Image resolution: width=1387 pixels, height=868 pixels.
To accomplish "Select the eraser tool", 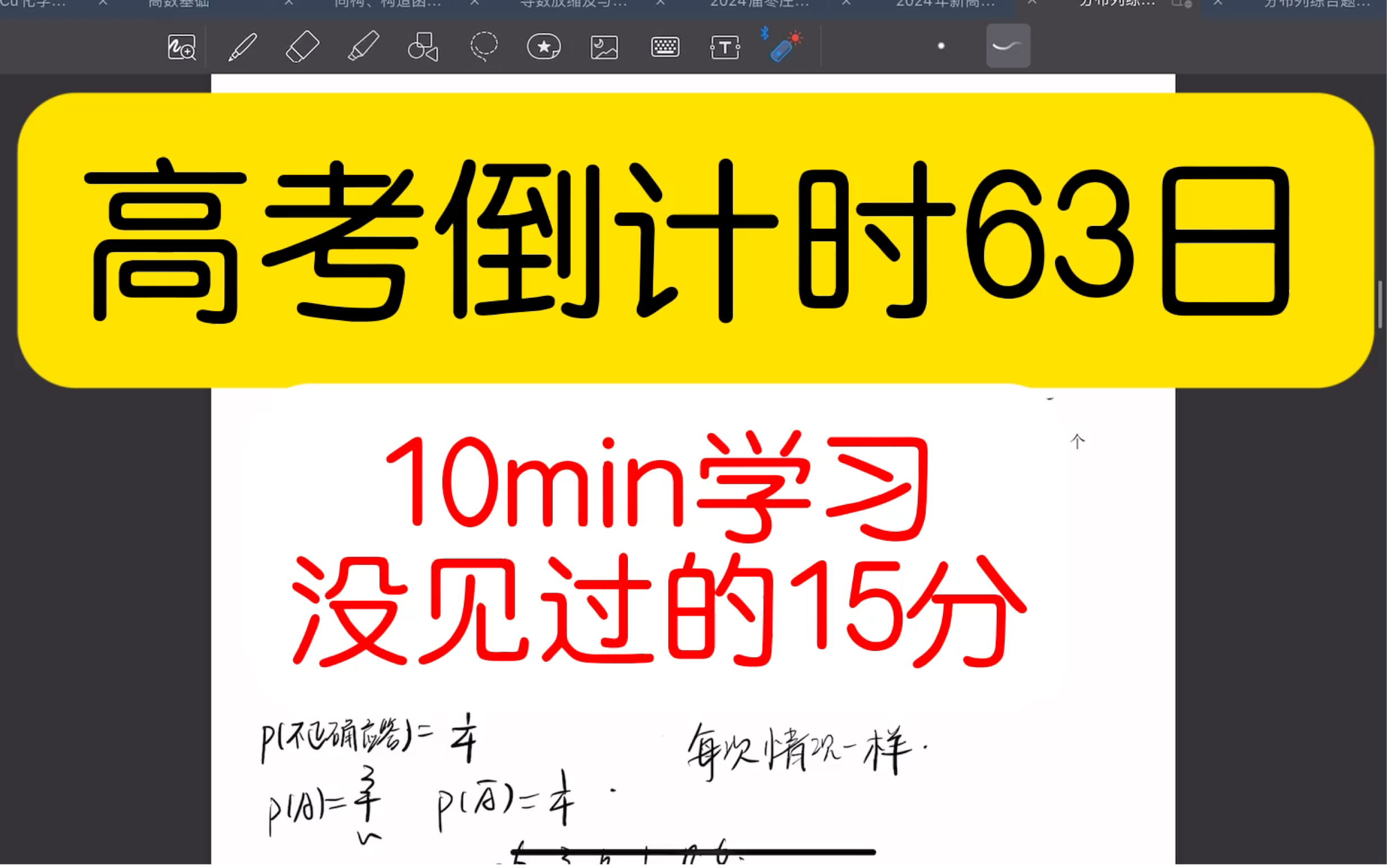I will [x=303, y=47].
